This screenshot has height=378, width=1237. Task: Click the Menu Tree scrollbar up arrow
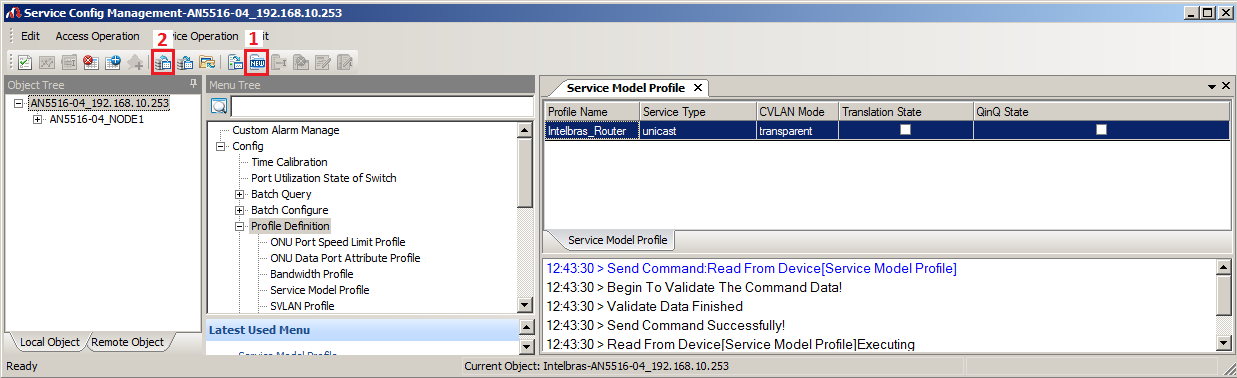[x=526, y=130]
